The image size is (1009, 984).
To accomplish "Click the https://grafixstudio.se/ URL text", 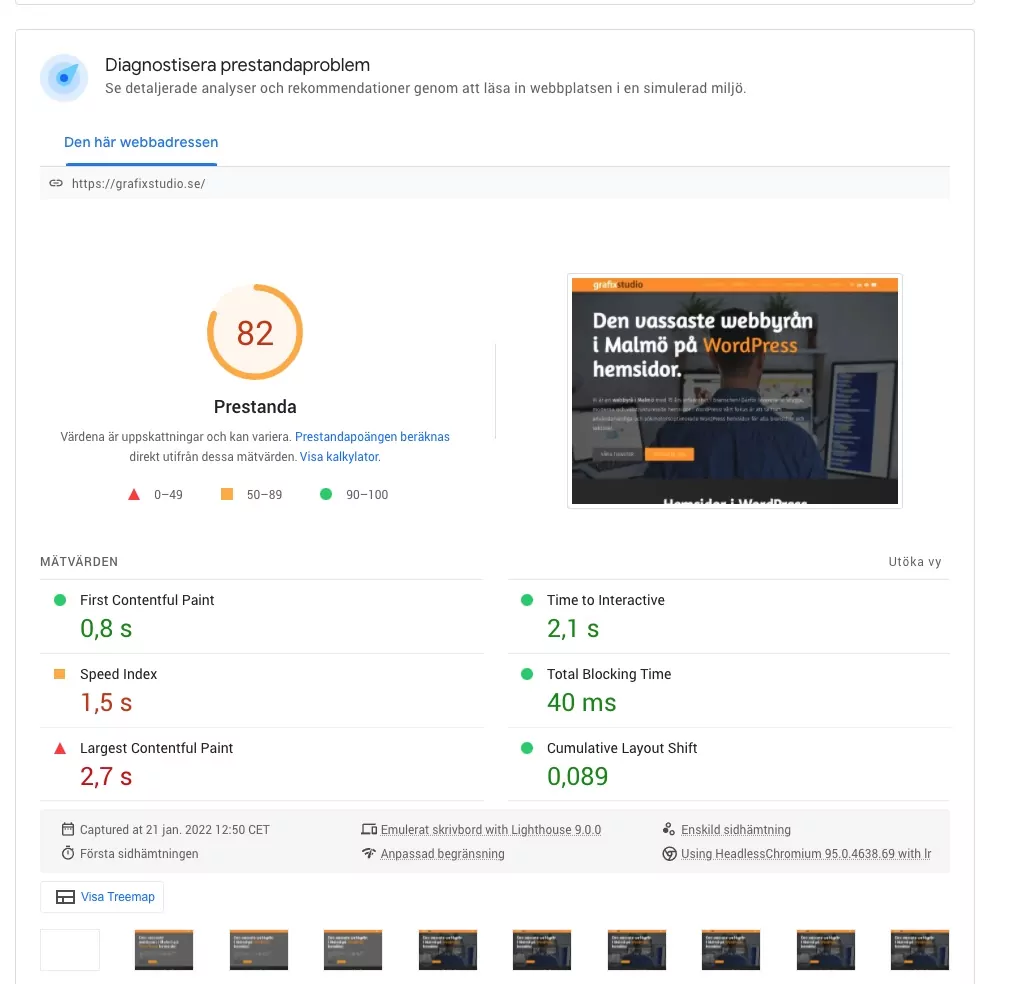I will 138,183.
